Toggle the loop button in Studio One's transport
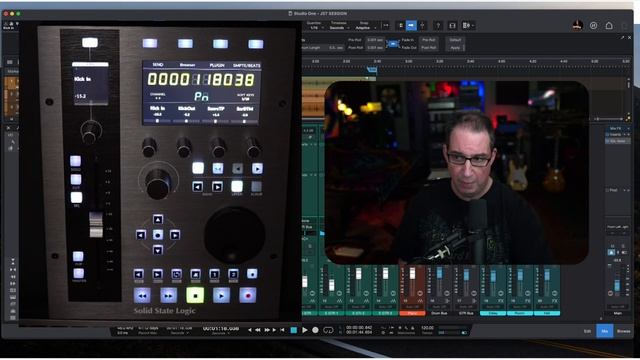This screenshot has width=640, height=360. 328,330
